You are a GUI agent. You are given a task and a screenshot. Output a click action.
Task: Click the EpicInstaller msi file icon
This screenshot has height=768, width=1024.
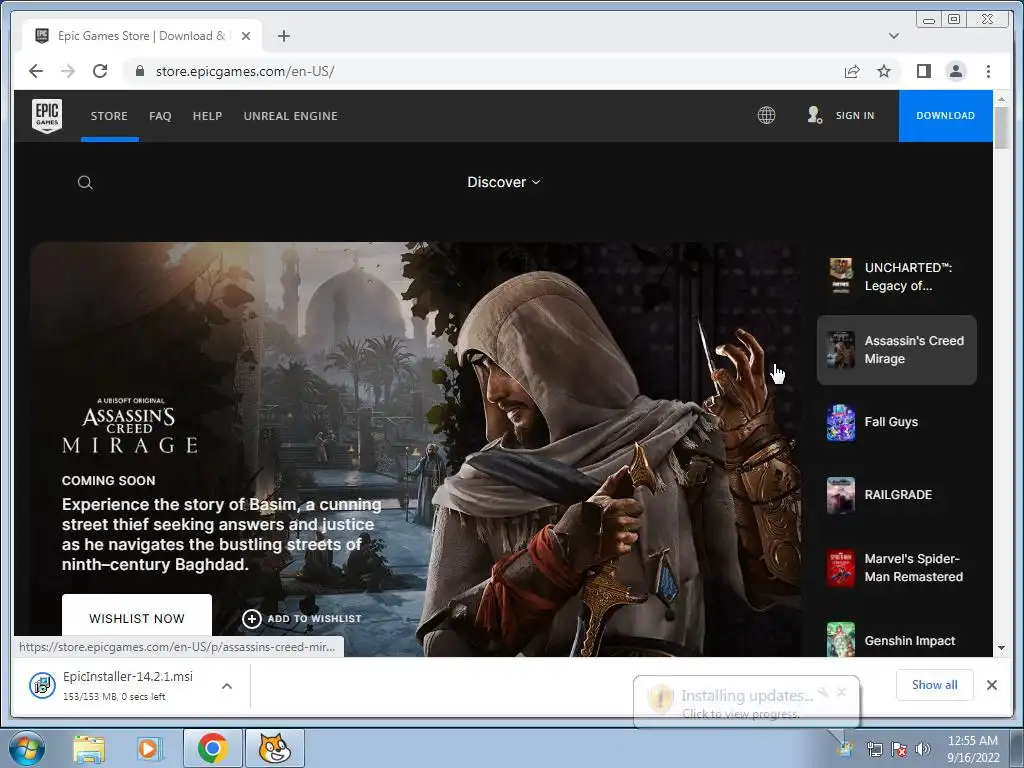[42, 685]
